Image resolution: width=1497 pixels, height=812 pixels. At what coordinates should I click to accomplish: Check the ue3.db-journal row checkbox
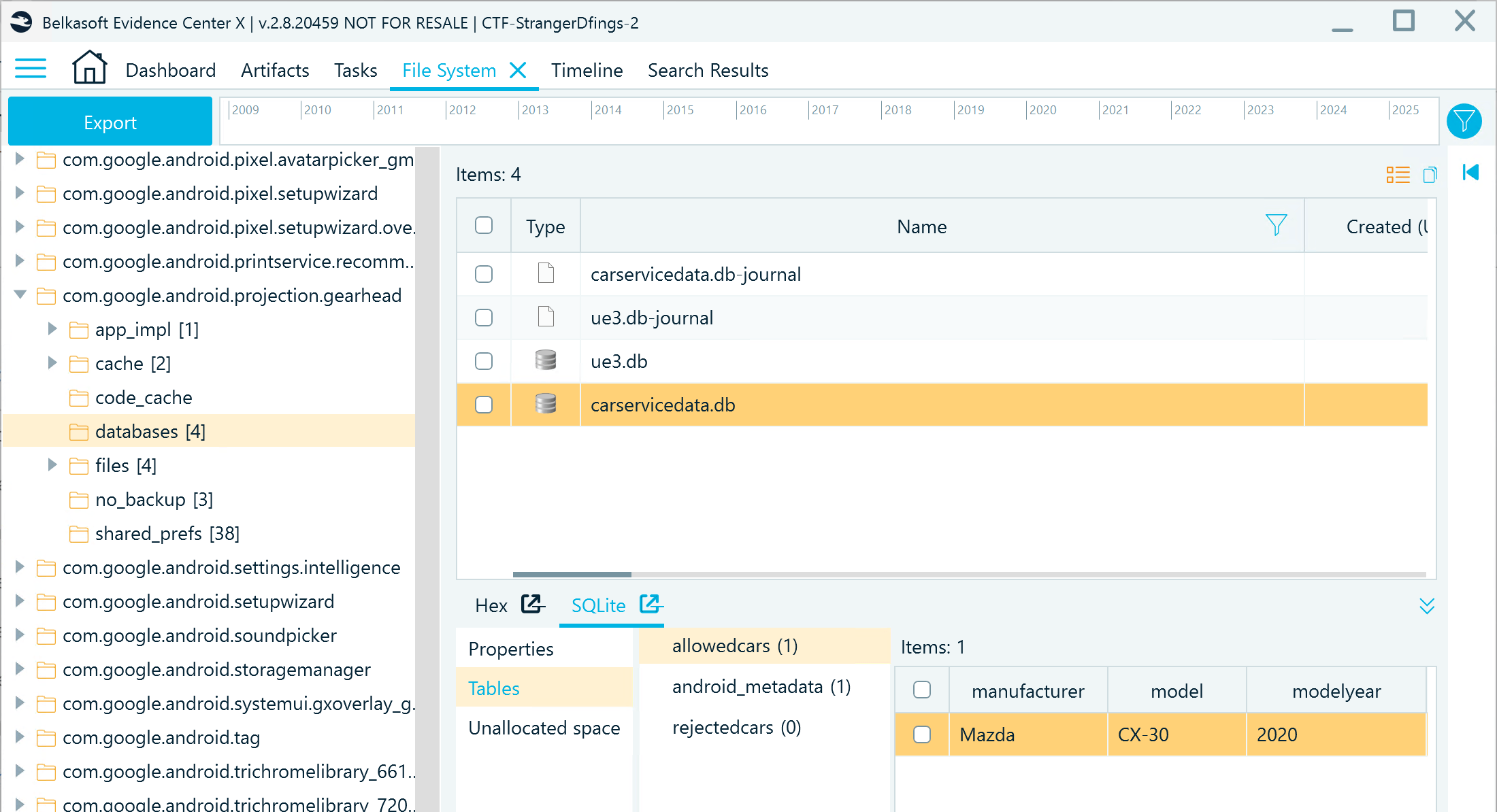(x=484, y=318)
